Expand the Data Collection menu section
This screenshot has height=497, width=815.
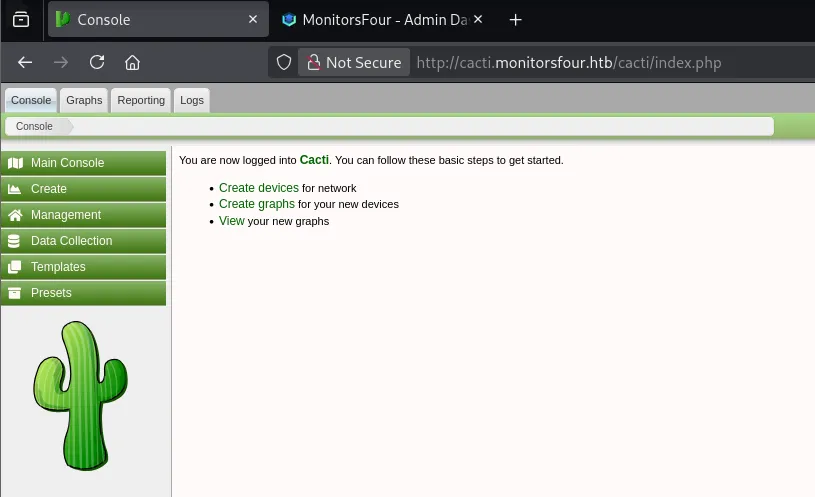[71, 241]
